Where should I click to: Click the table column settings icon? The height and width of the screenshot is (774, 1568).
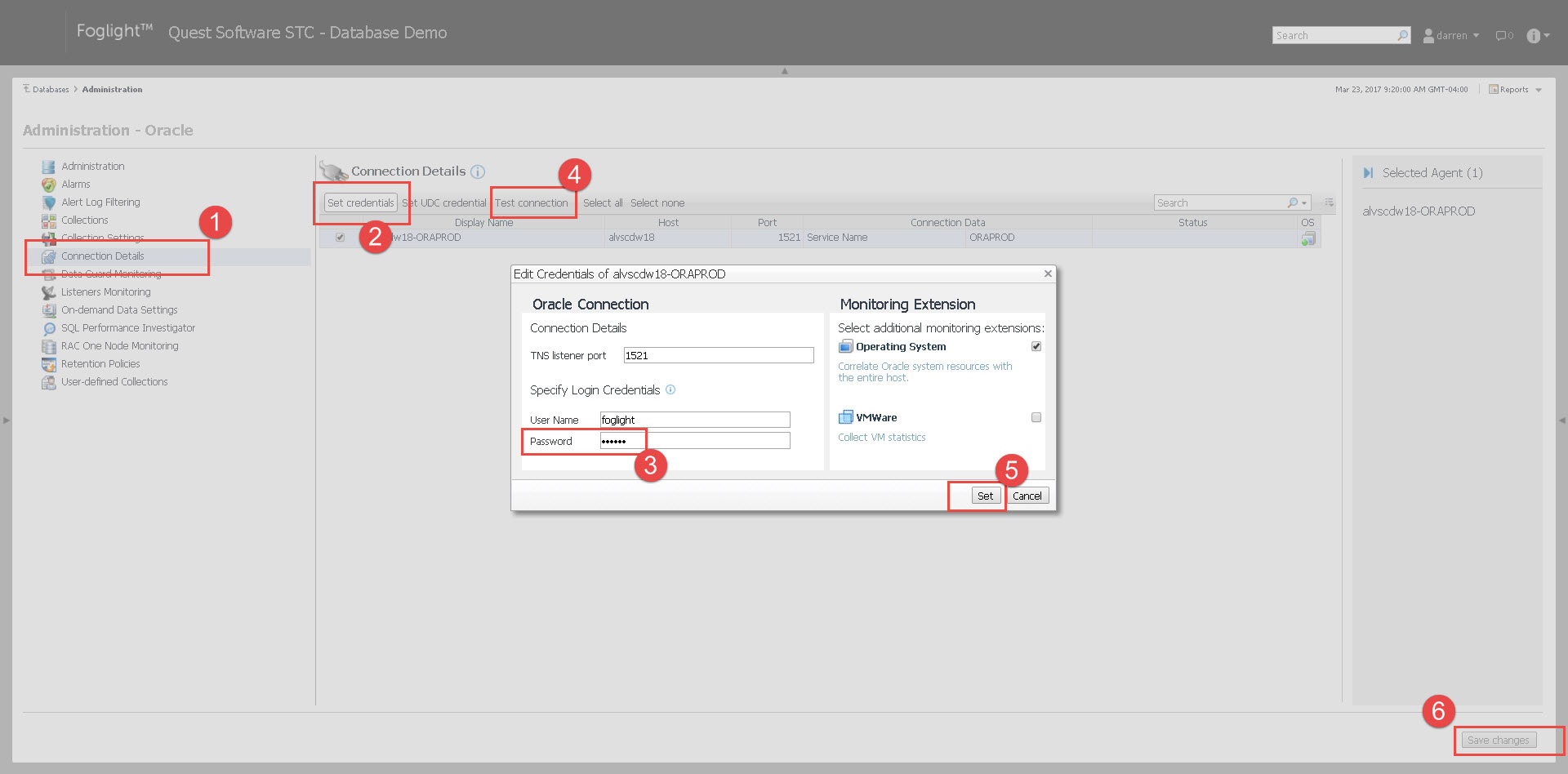[1329, 202]
